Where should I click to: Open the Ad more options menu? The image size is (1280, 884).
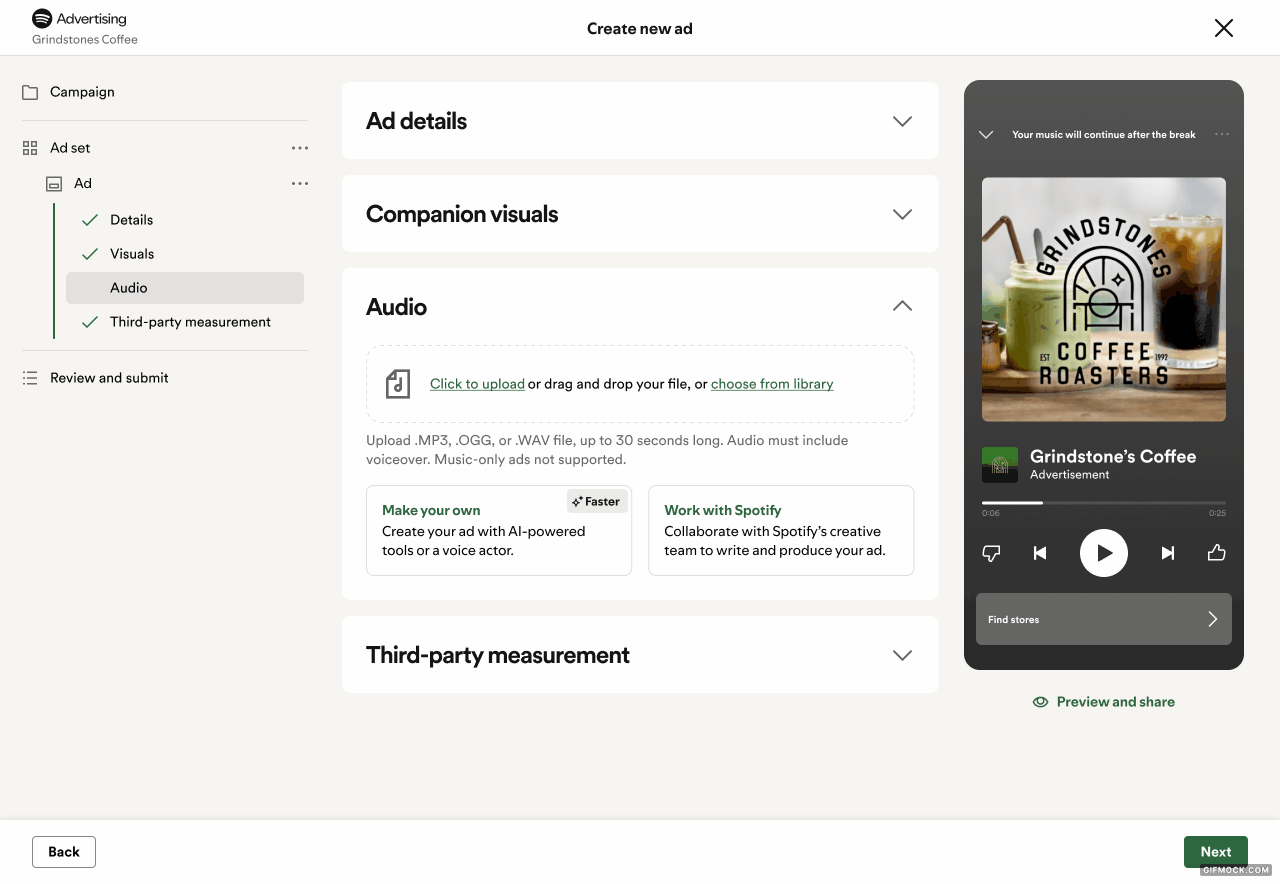pos(299,184)
